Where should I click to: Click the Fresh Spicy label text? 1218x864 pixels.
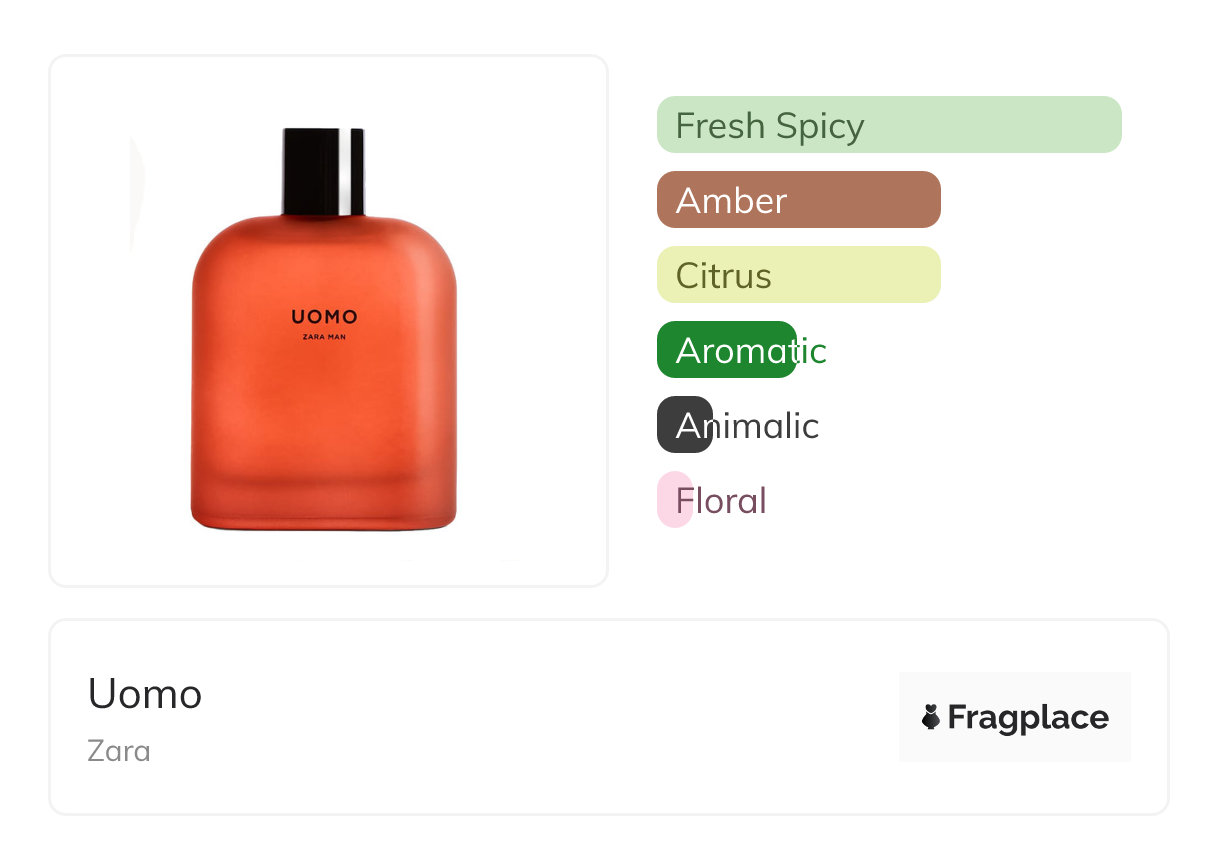770,126
